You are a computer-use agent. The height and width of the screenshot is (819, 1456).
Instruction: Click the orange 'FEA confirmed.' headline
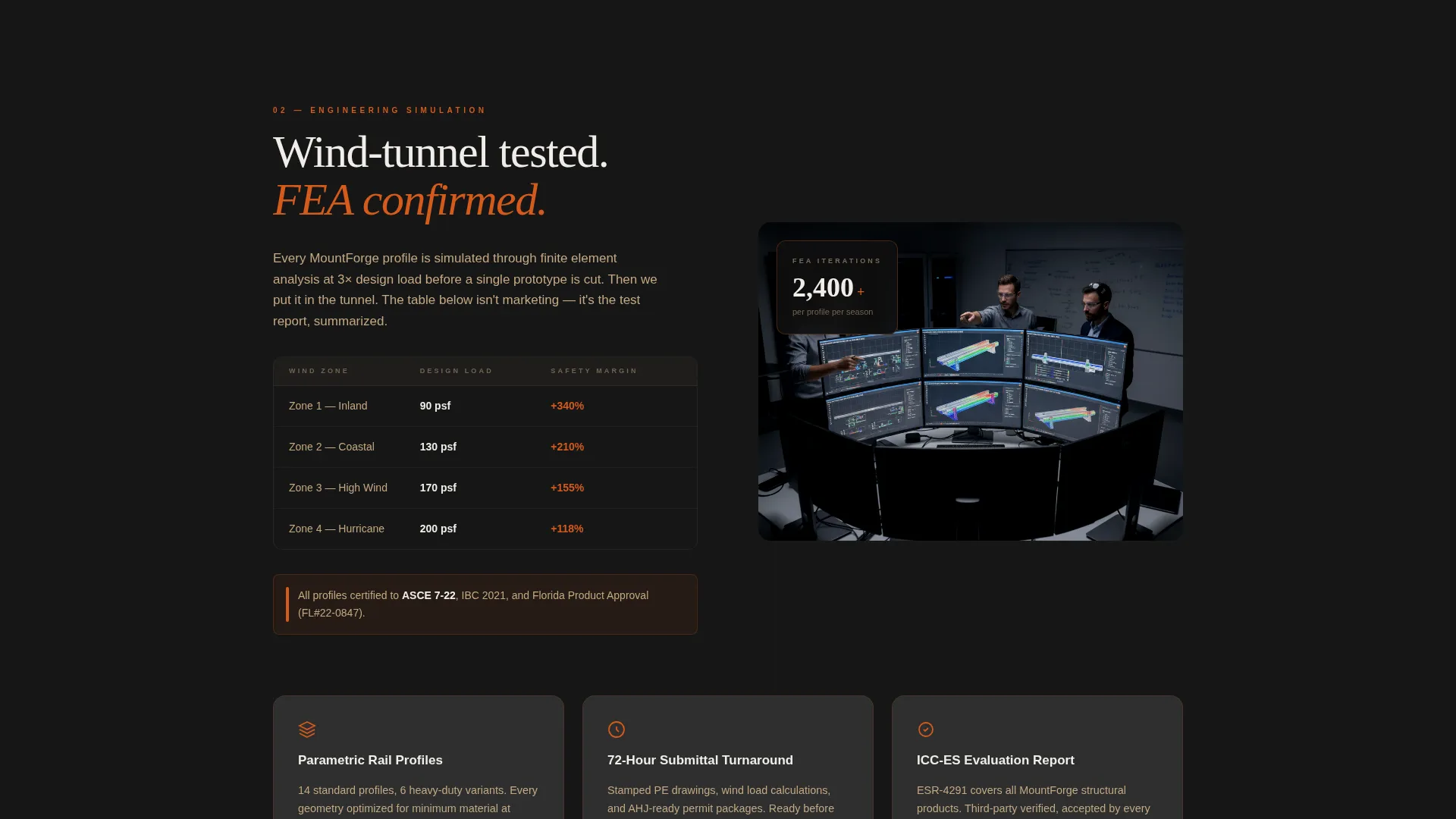[x=409, y=200]
